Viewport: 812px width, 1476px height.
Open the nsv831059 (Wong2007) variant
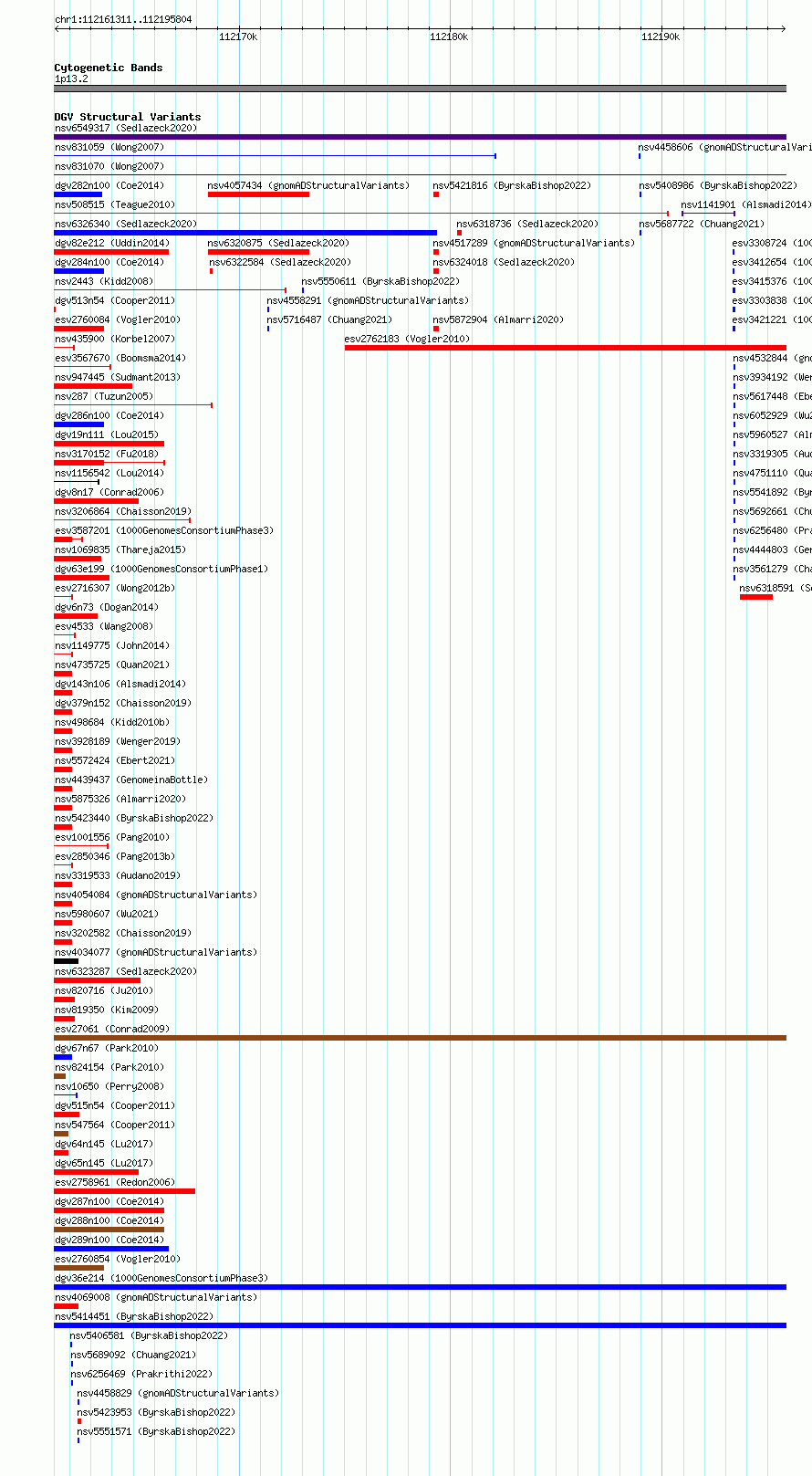pos(109,147)
